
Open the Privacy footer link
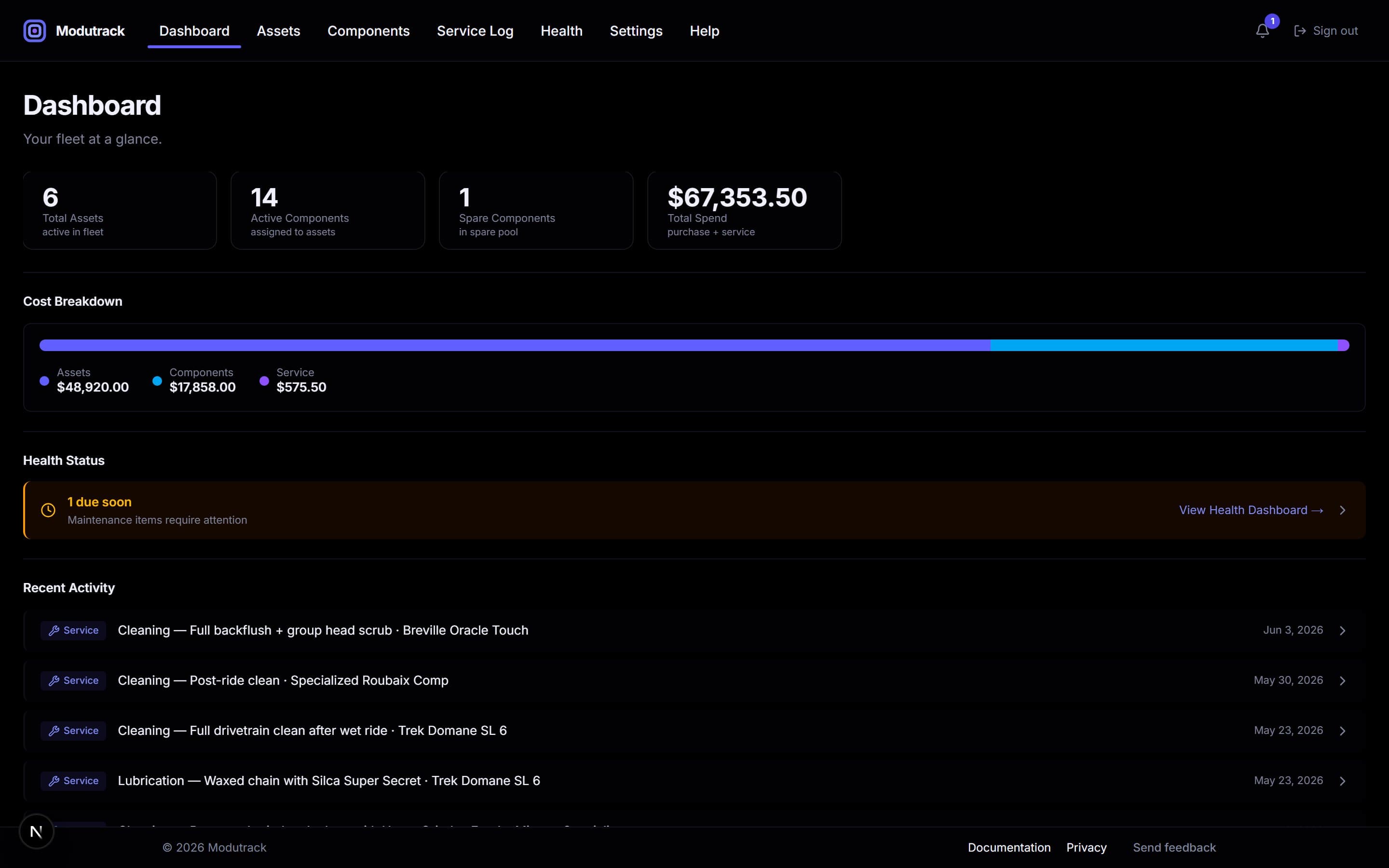tap(1086, 847)
